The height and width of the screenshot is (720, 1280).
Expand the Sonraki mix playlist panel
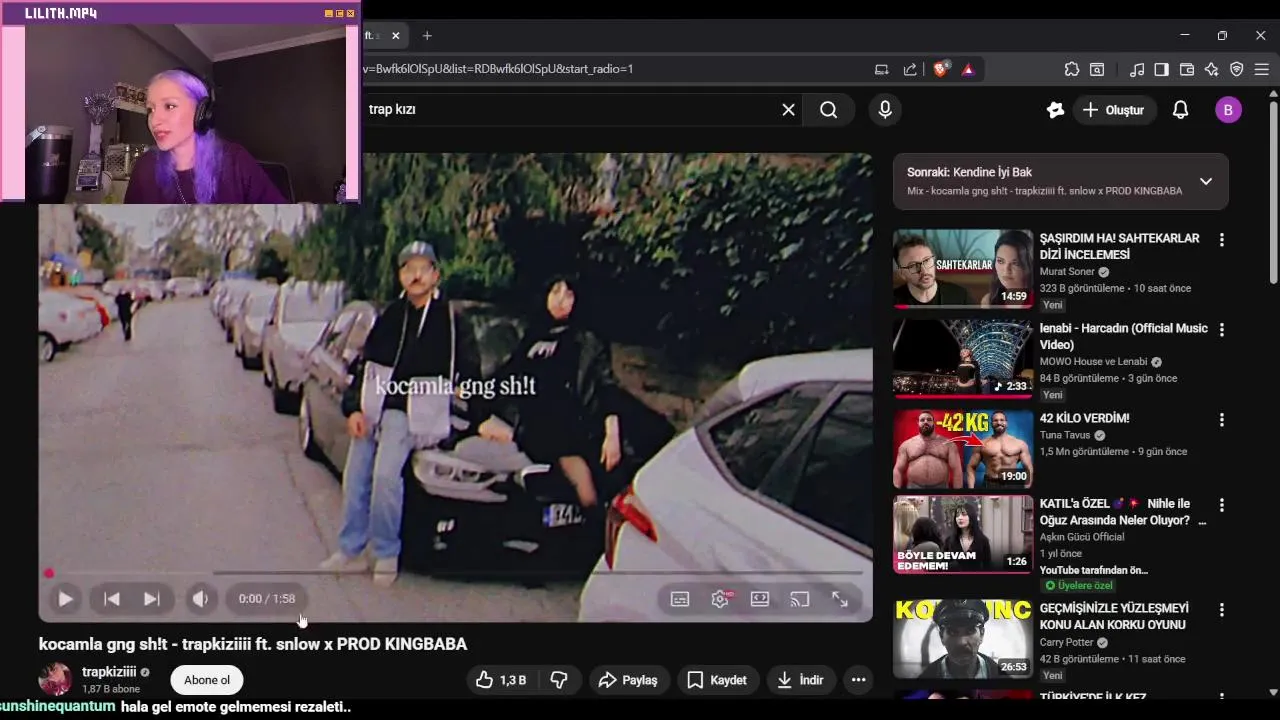1206,181
